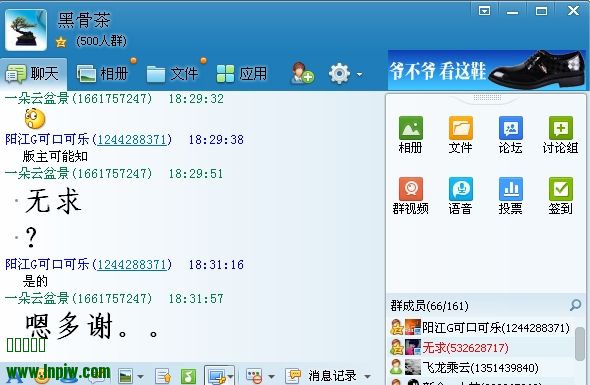This screenshot has height=385, width=590.
Task: Start 群视频 group video
Action: [411, 189]
